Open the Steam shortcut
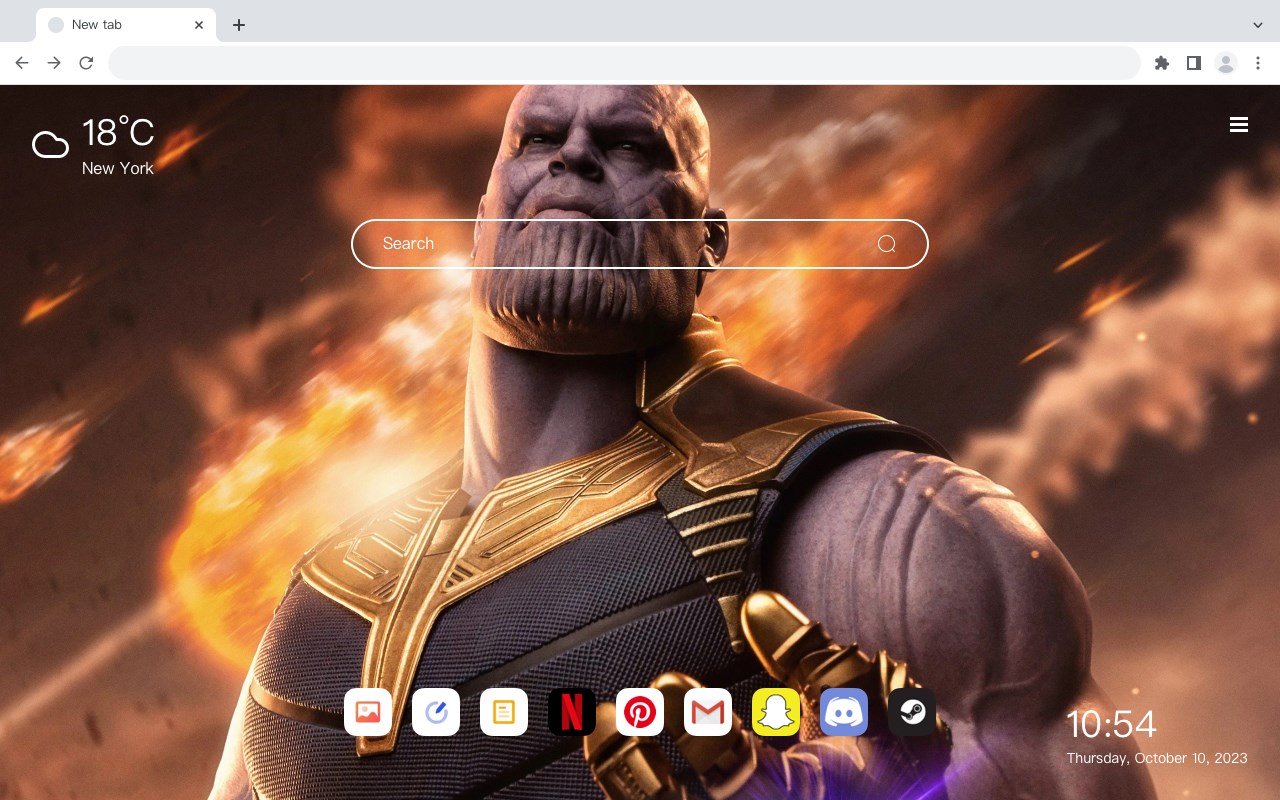 912,712
